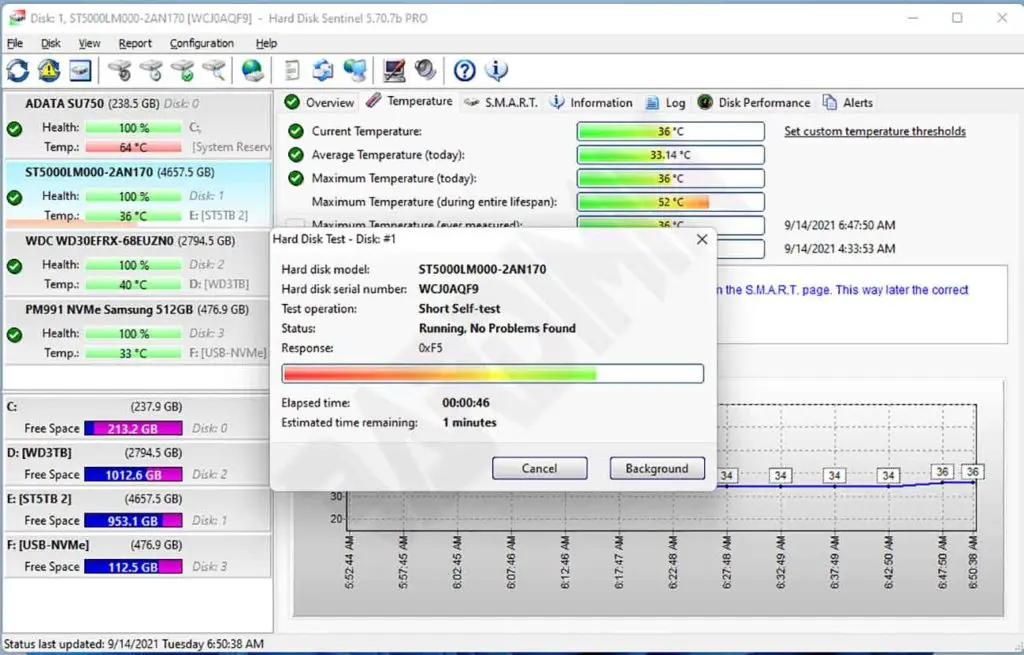1024x655 pixels.
Task: Open the Configuration menu
Action: point(202,43)
